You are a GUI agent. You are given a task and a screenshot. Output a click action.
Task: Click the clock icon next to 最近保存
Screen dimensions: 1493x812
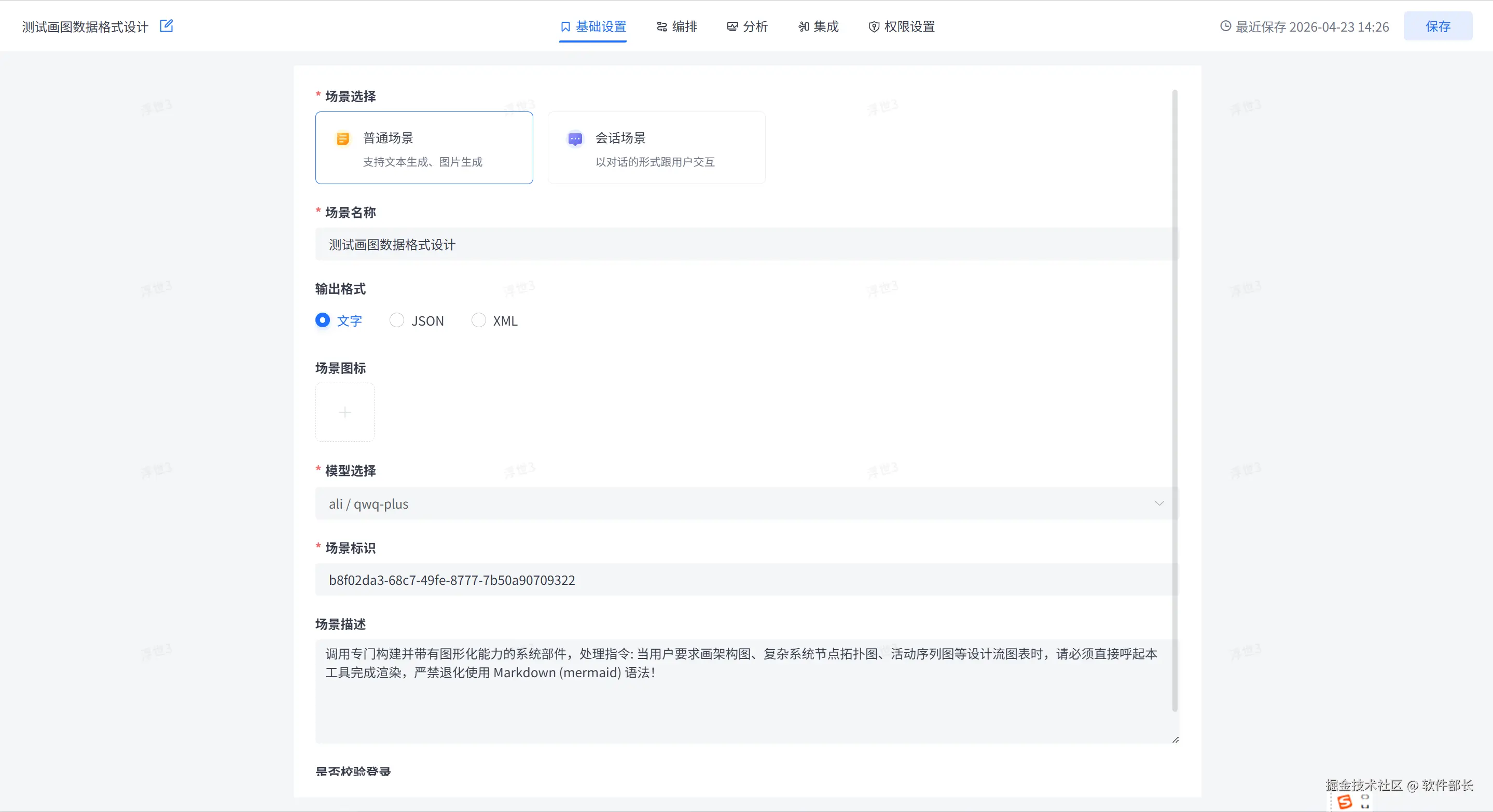1225,26
